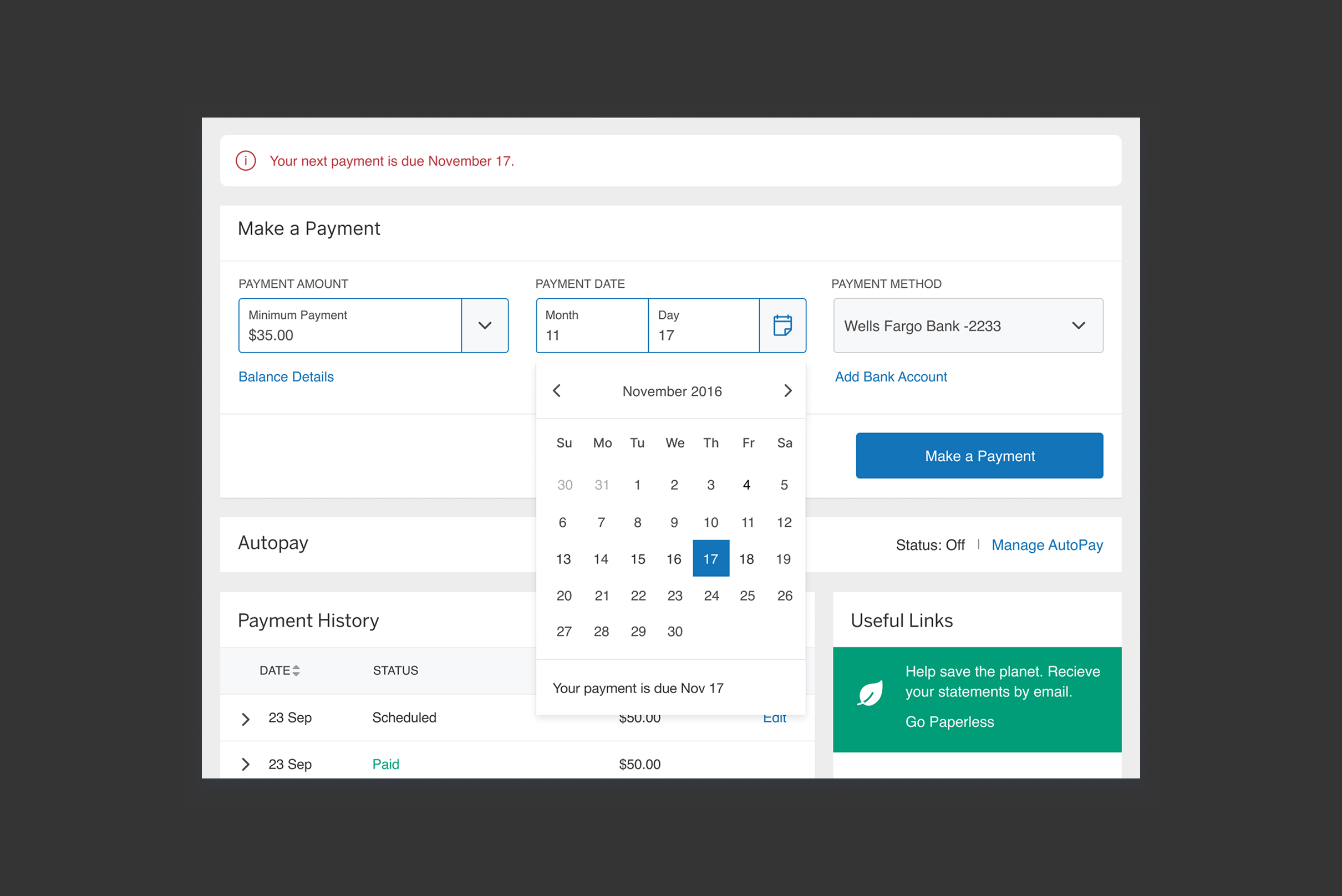Expand the Paid 23 Sep payment row
Screen dimensions: 1342x896
click(x=246, y=765)
